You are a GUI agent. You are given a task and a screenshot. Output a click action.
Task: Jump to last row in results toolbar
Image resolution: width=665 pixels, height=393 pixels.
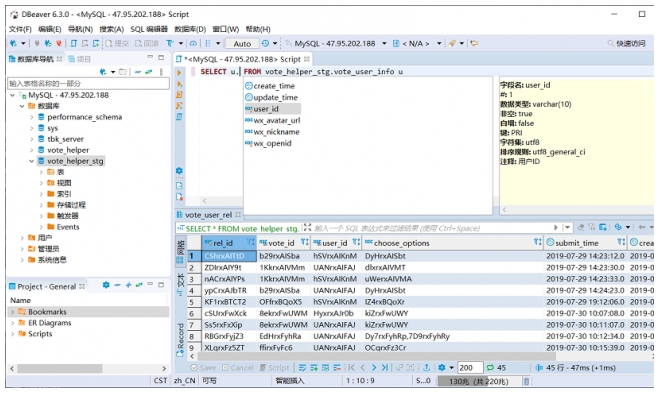[385, 368]
